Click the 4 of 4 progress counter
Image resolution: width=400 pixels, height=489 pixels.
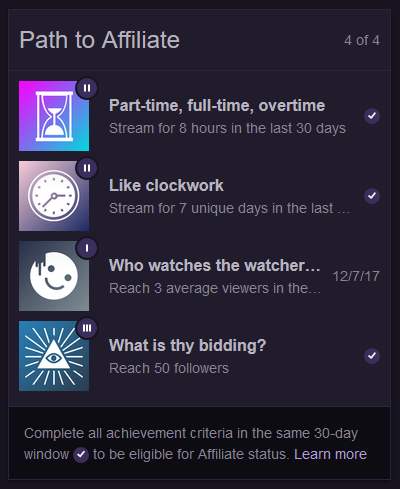pos(362,40)
